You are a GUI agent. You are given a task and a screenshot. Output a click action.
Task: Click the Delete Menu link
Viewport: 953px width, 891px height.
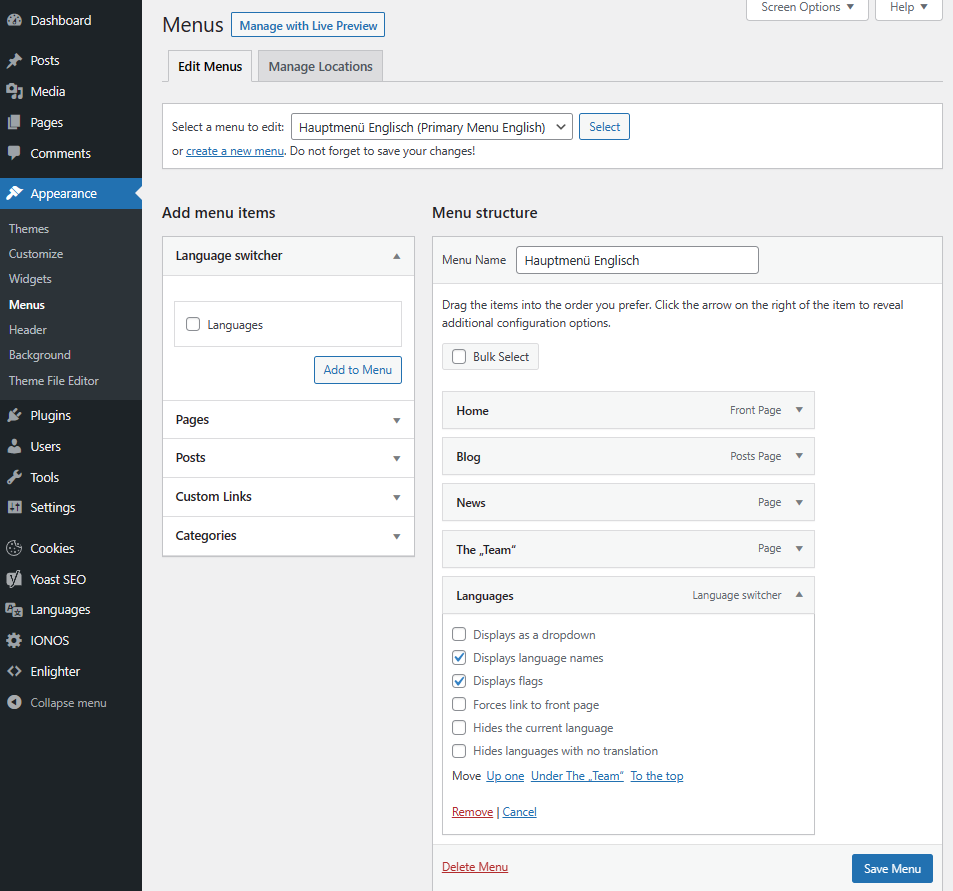coord(475,867)
